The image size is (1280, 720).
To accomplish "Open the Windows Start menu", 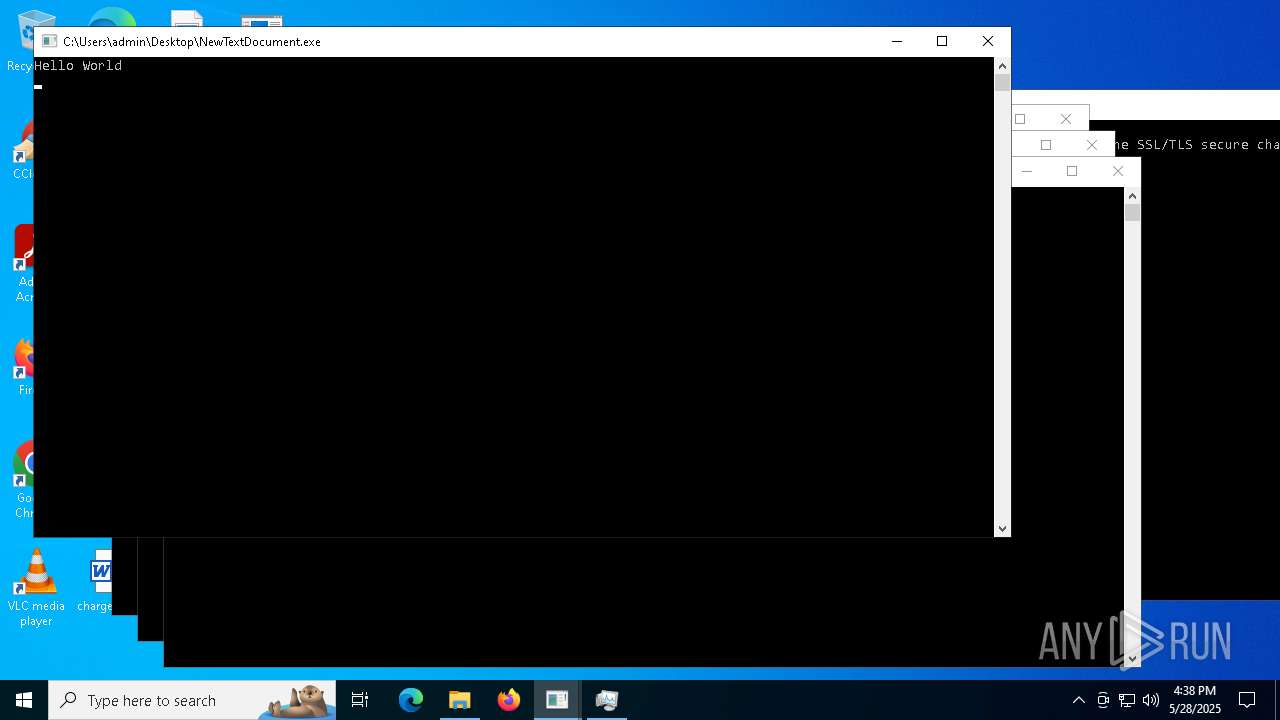I will pyautogui.click(x=24, y=700).
